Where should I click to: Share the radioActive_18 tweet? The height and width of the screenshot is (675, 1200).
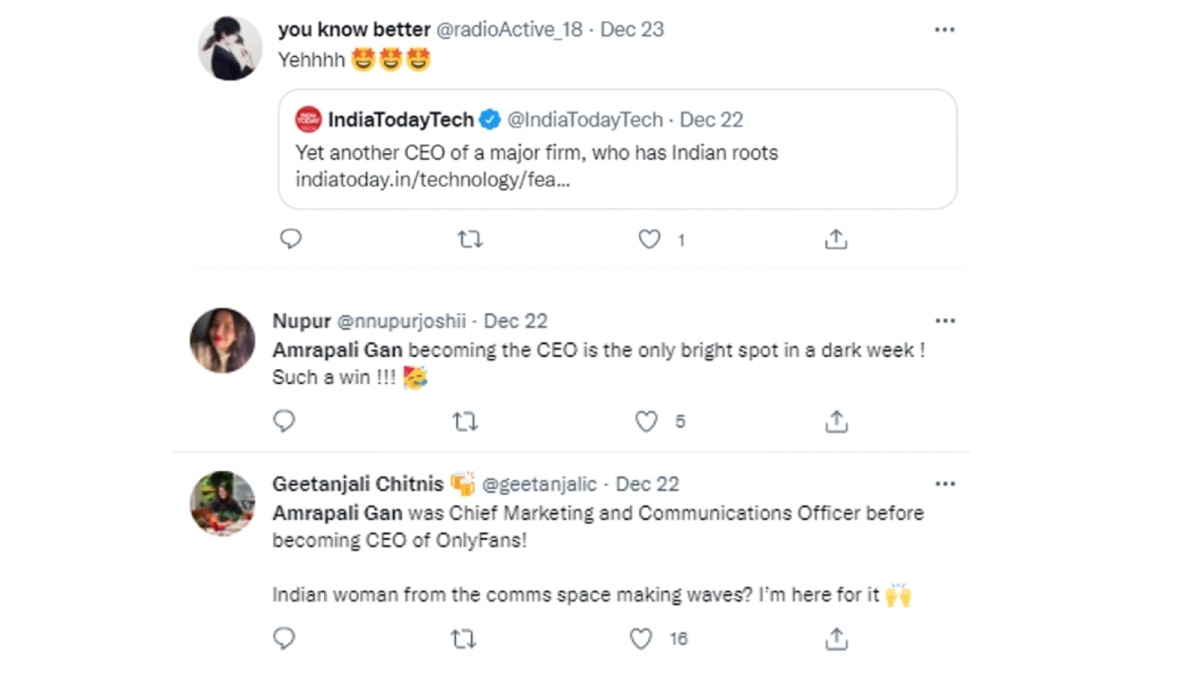pyautogui.click(x=836, y=239)
